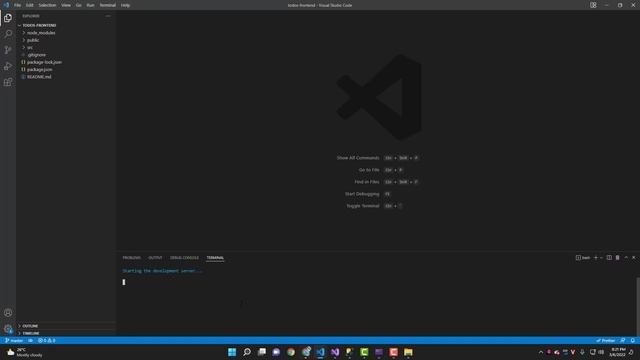Click the feedback icon in status bar
The image size is (640, 360).
point(623,340)
